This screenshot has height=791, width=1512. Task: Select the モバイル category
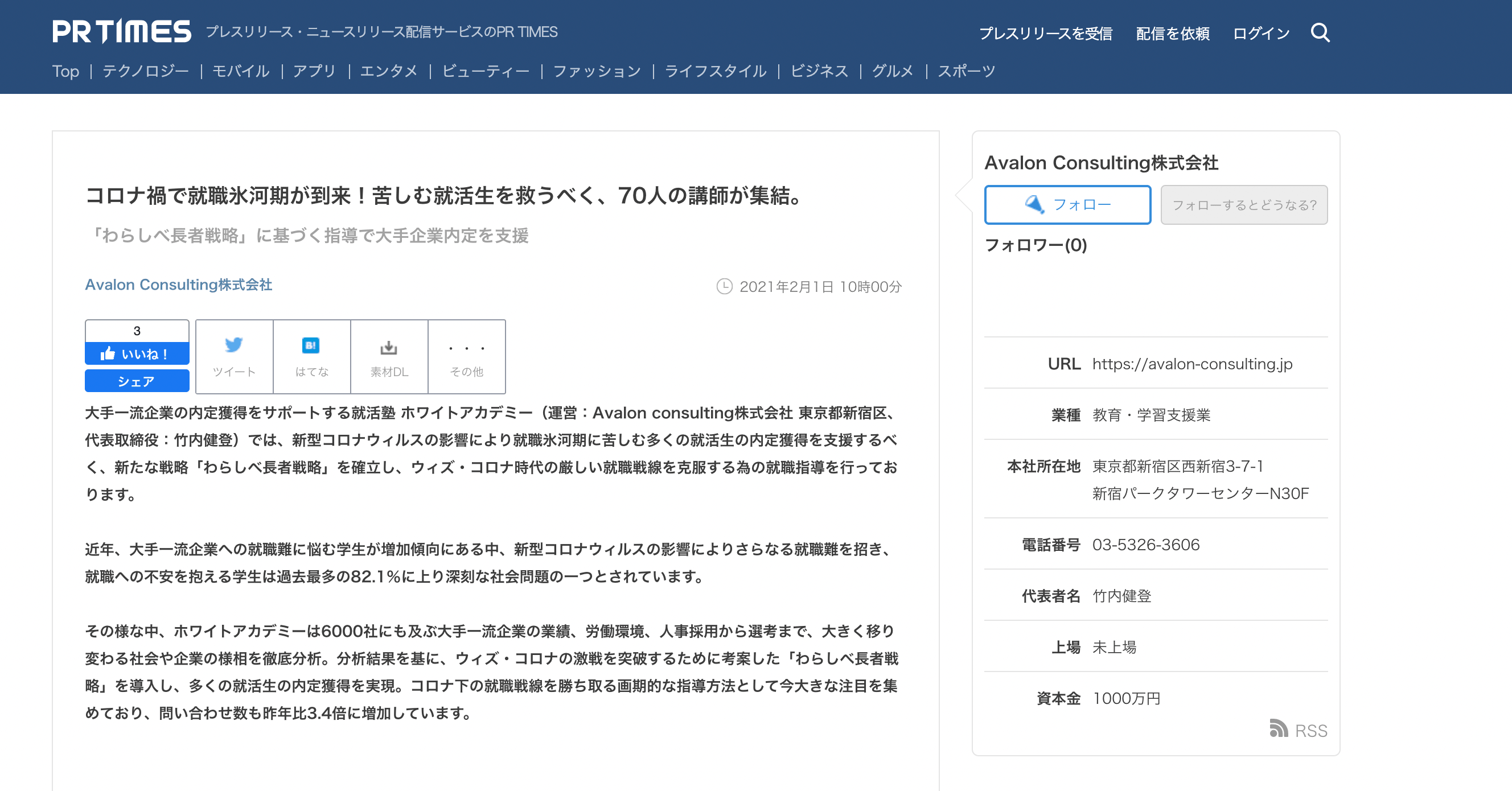click(x=241, y=71)
